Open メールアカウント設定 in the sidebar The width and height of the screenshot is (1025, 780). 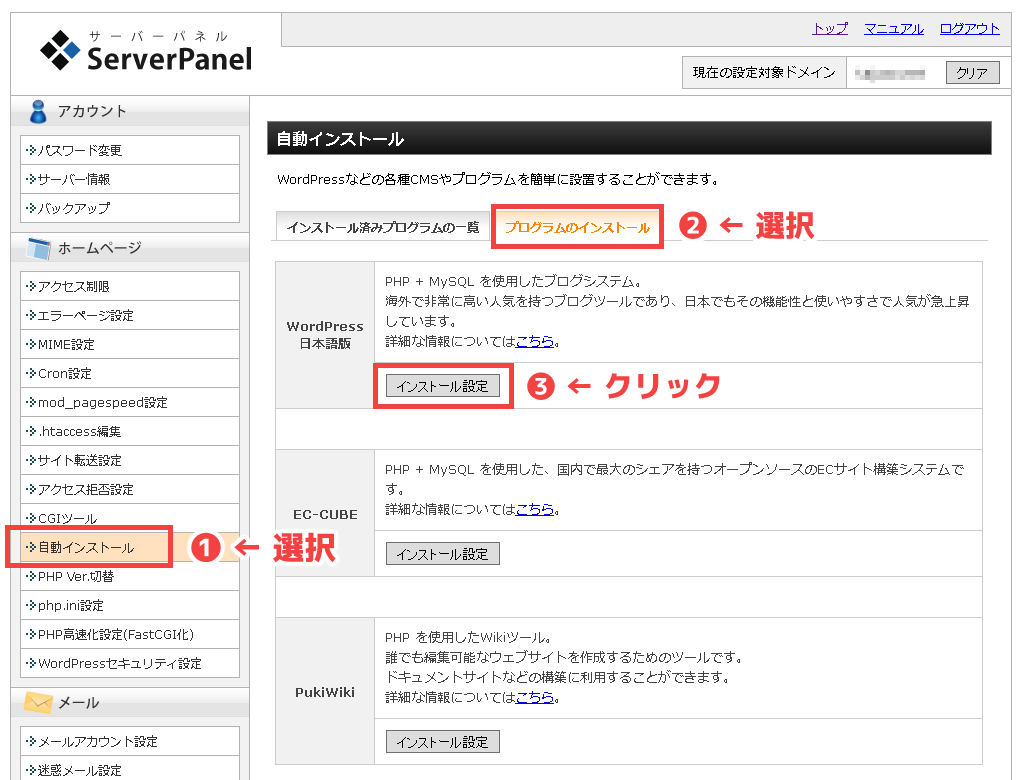coord(130,741)
